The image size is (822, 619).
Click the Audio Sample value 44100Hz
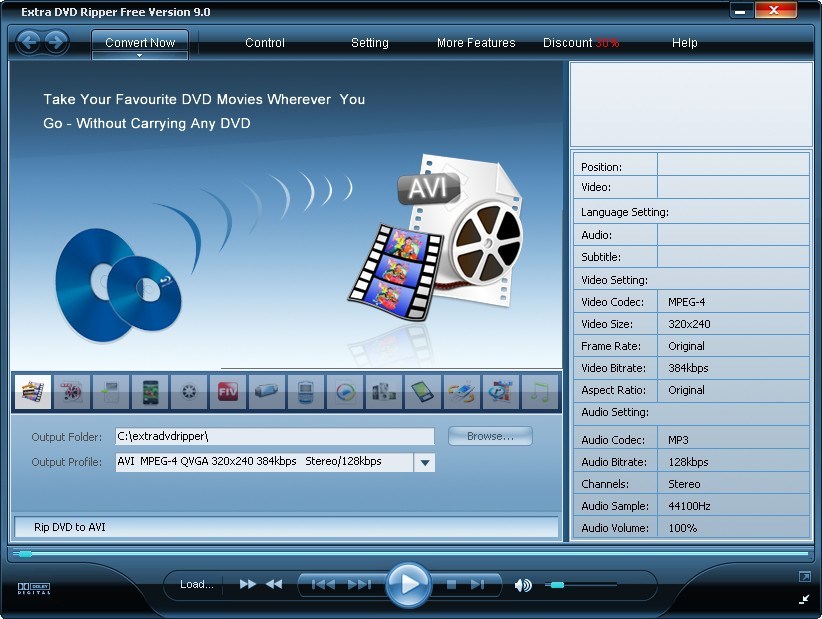click(689, 506)
